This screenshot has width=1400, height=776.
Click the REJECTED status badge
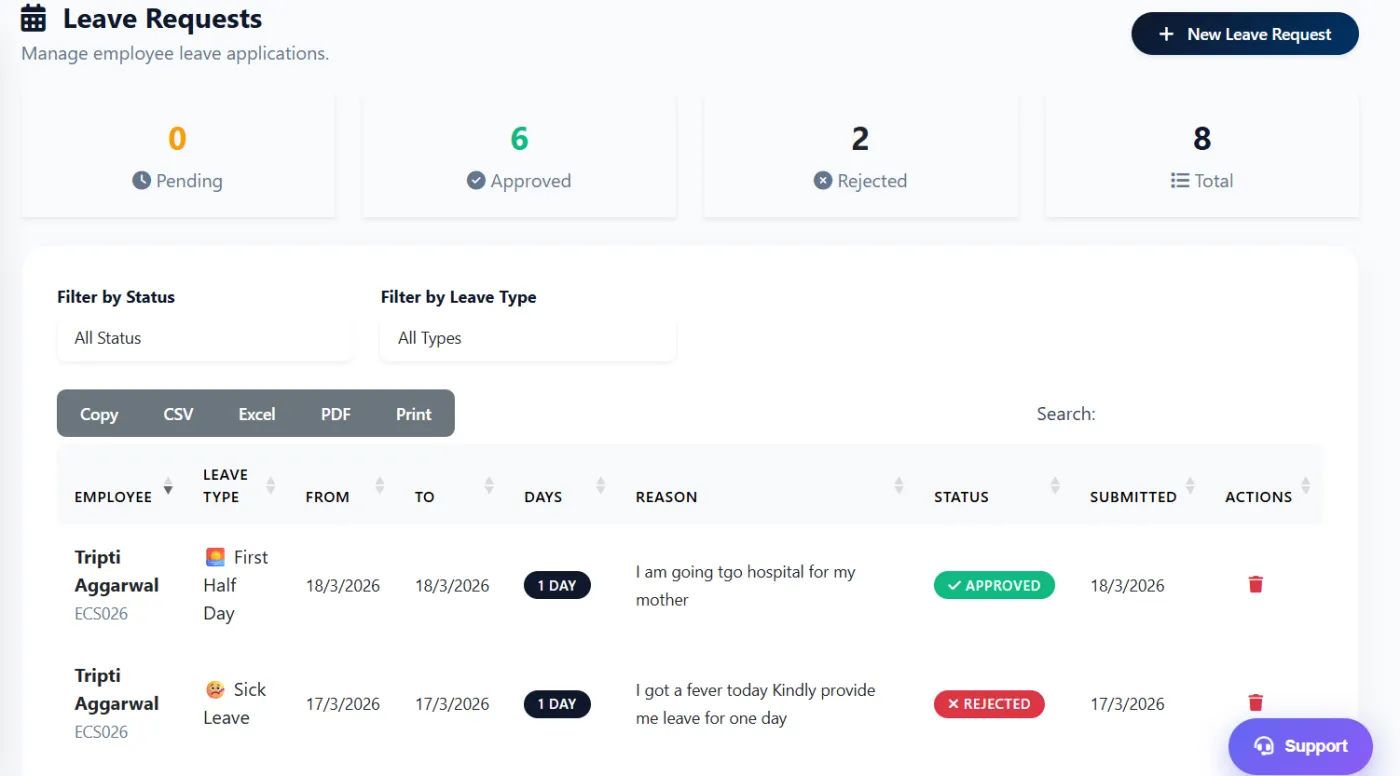point(989,704)
